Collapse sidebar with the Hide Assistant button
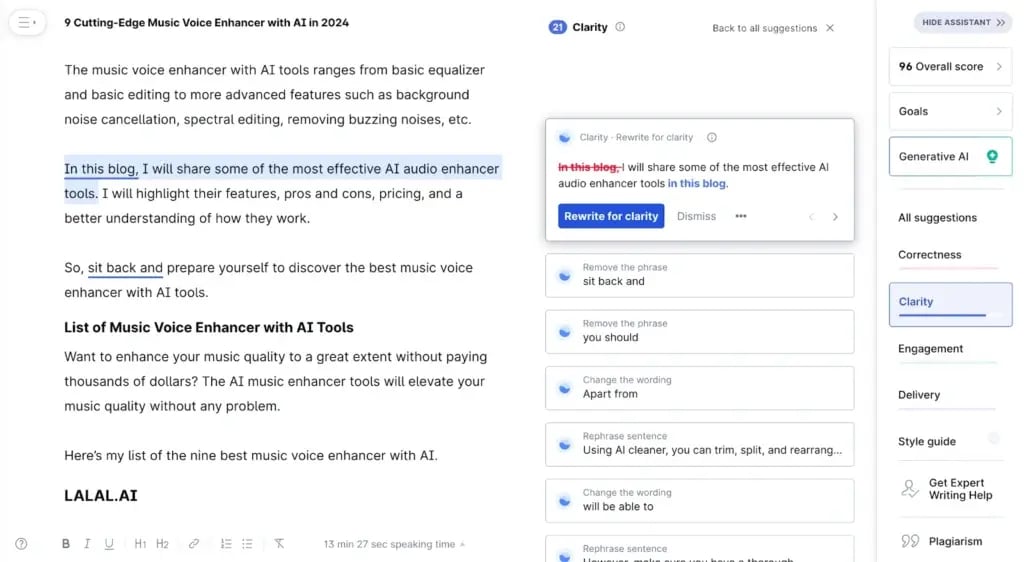The image size is (1024, 562). pyautogui.click(x=963, y=22)
